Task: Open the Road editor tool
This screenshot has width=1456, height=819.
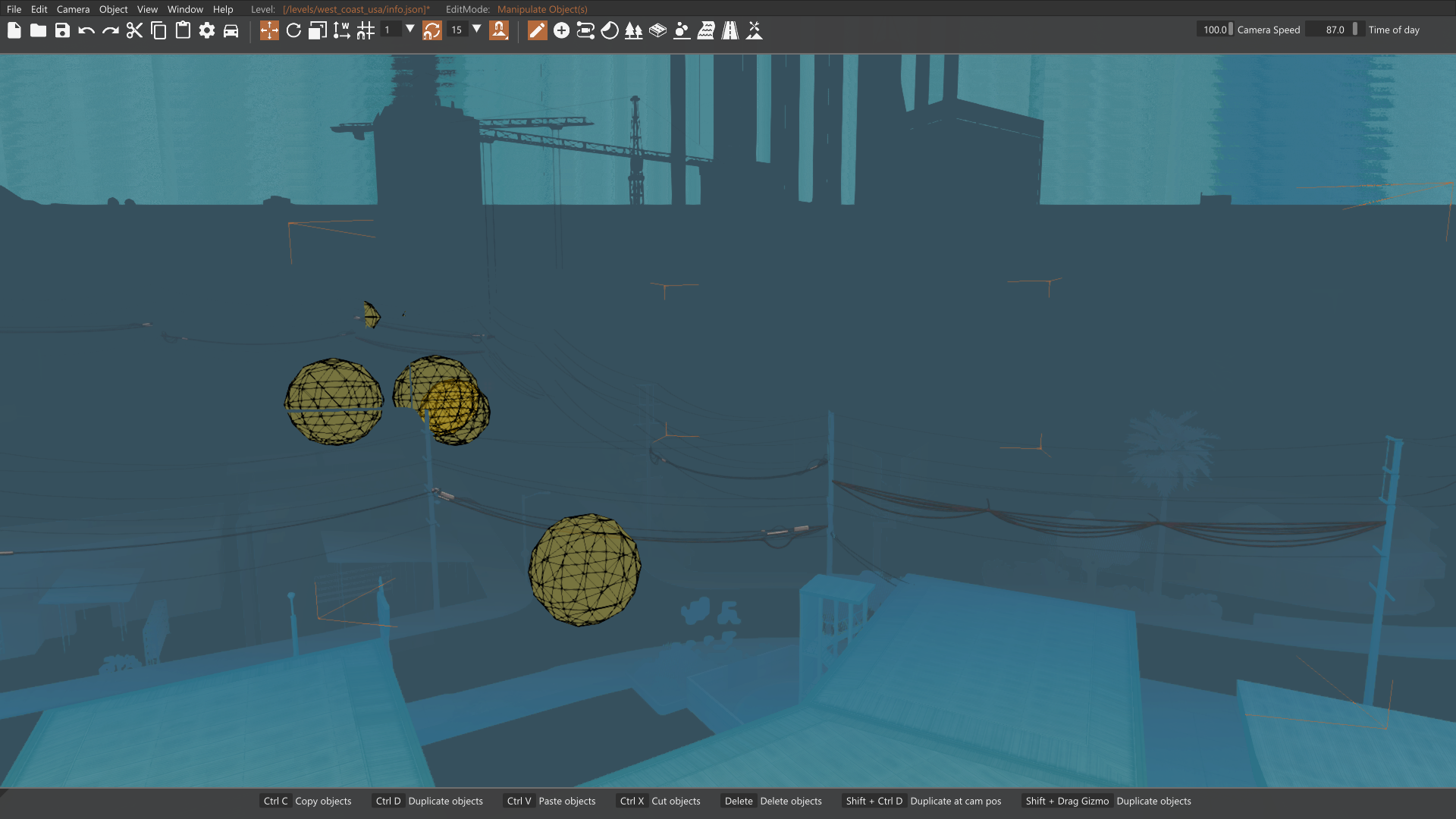Action: [730, 30]
